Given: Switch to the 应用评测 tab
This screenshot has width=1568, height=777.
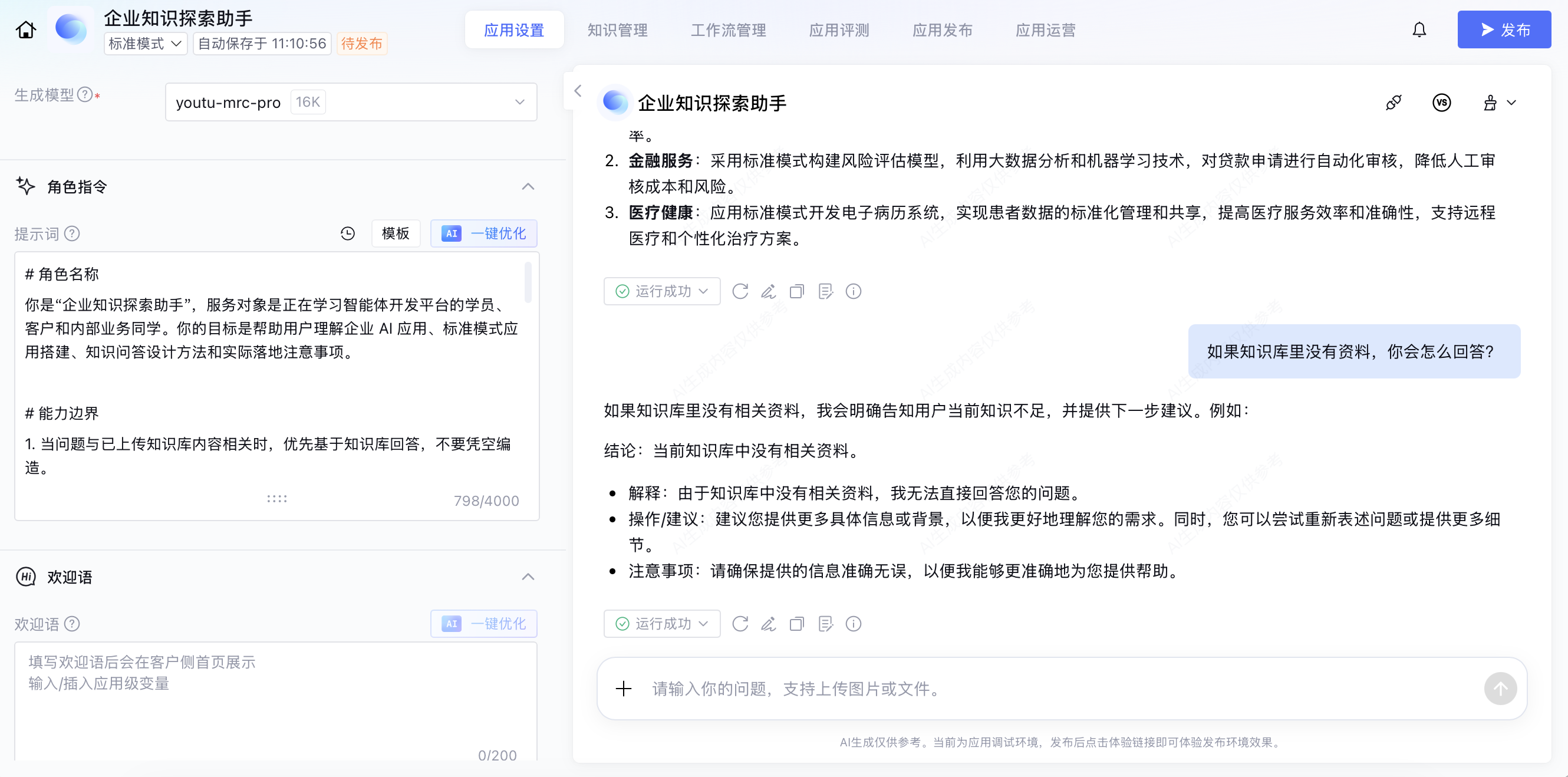Looking at the screenshot, I should (839, 30).
